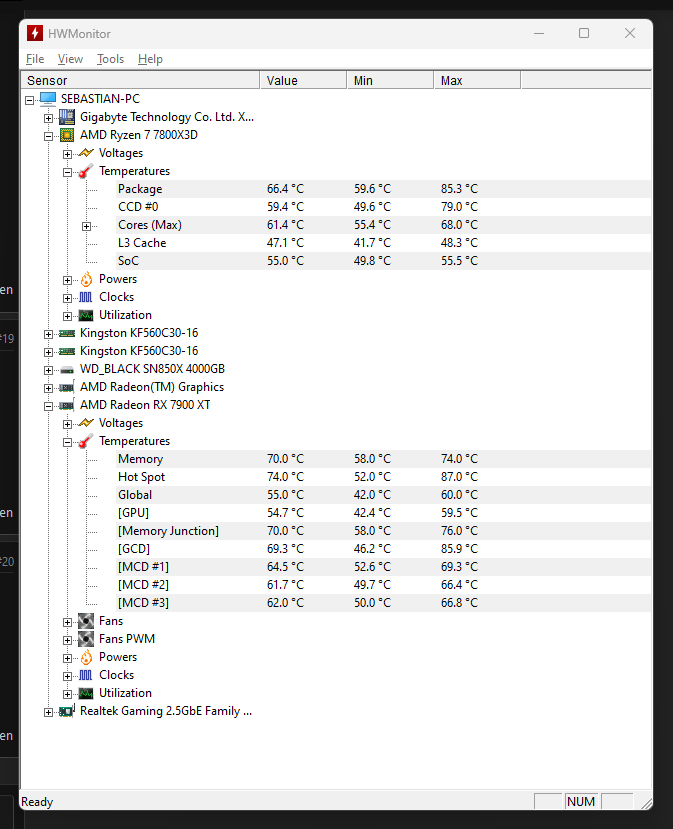The image size is (673, 829).
Task: Select the L3 Cache temperature row
Action: (384, 243)
